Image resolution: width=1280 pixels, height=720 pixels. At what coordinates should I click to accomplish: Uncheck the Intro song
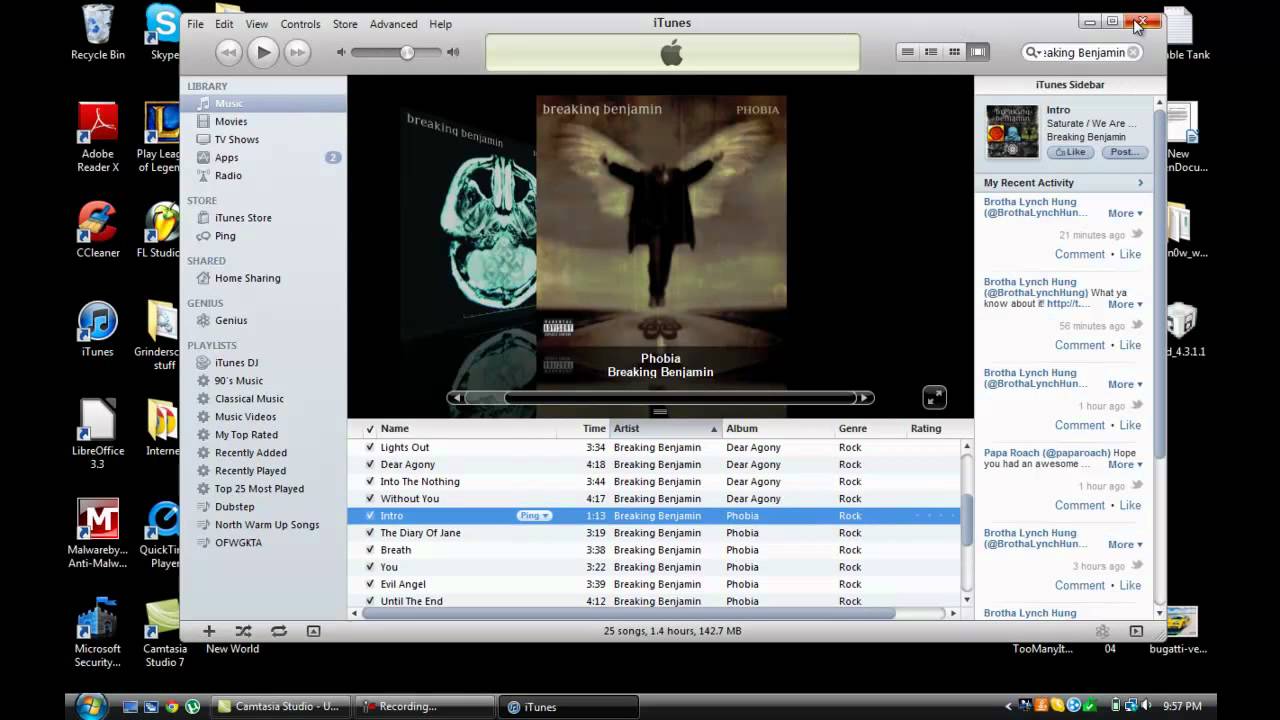[370, 515]
